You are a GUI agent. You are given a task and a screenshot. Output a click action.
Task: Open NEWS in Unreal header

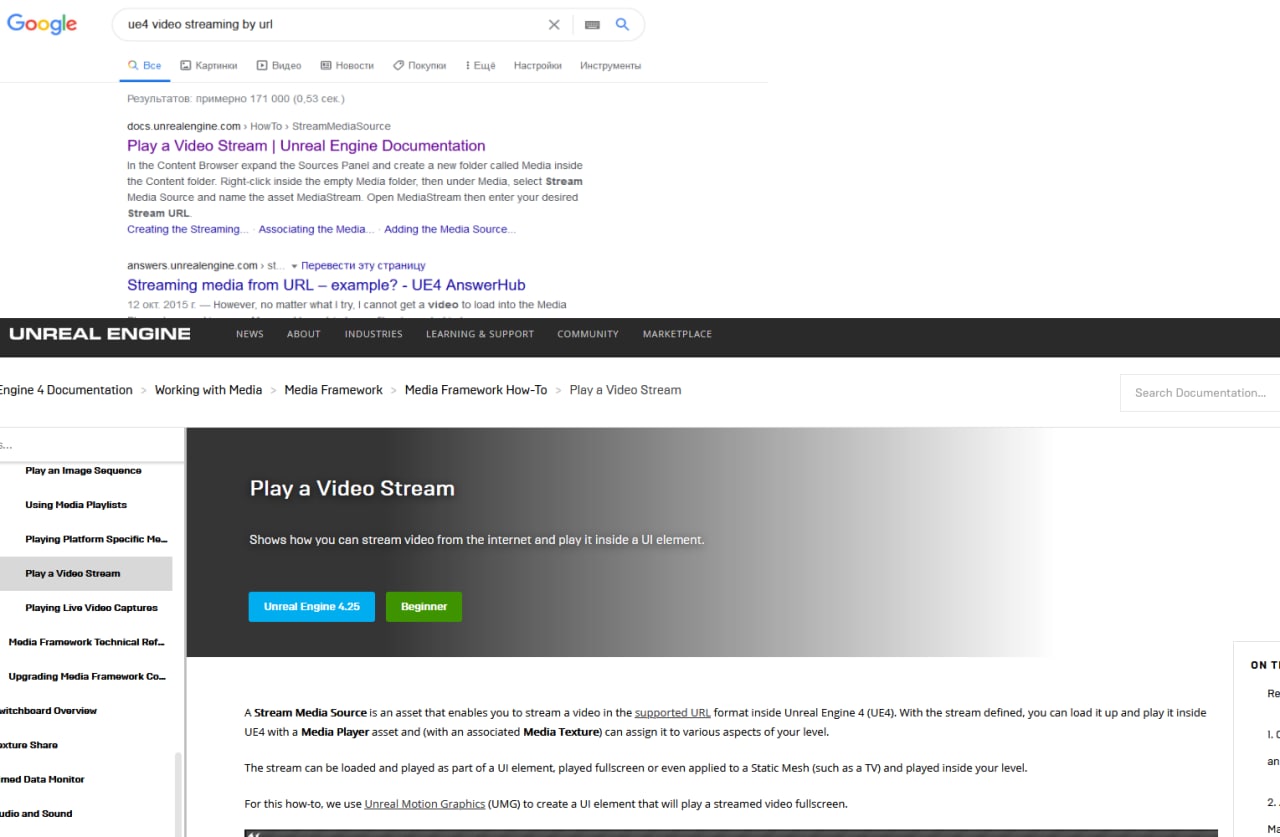point(250,334)
